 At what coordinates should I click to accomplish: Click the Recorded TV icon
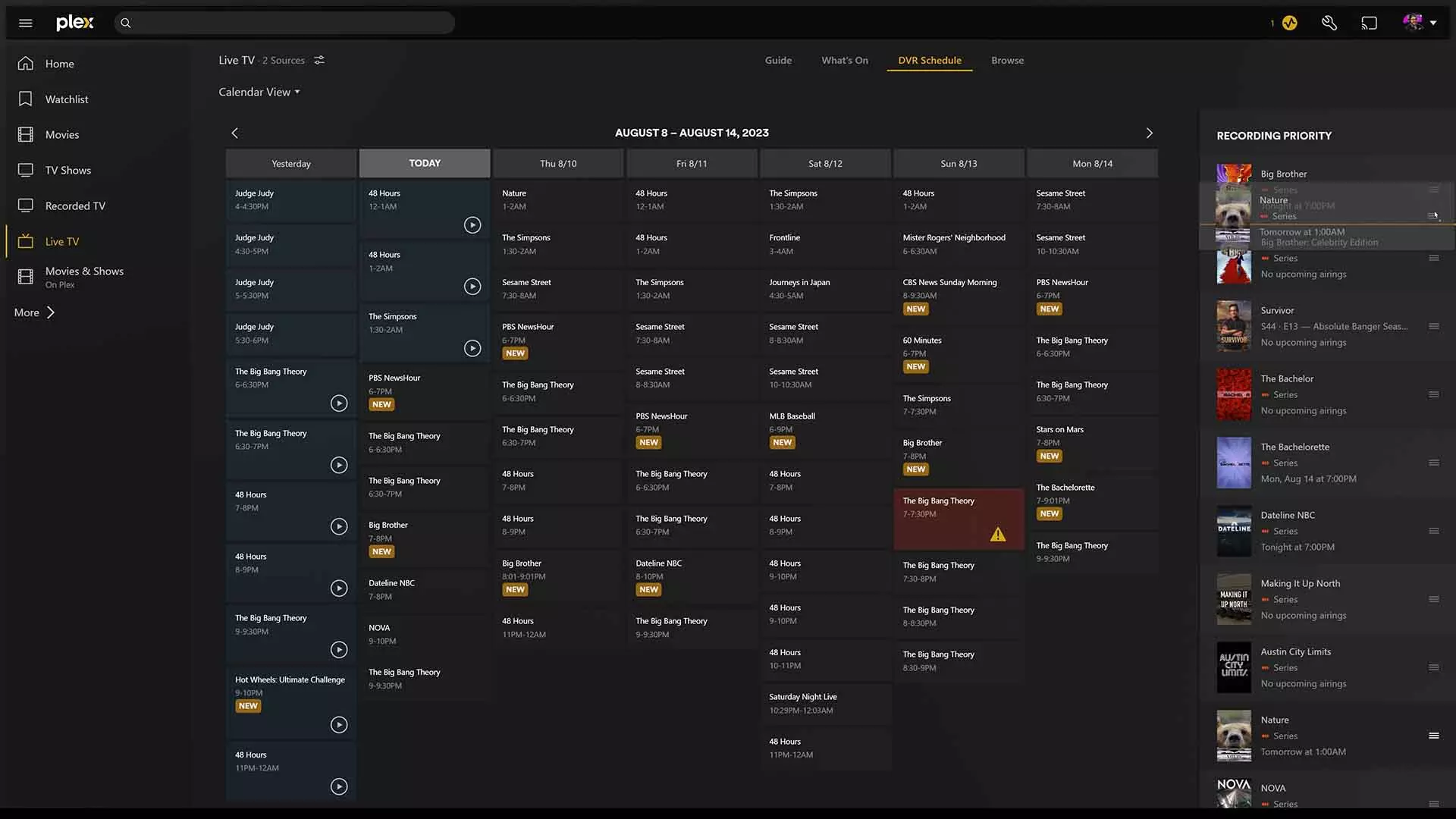[26, 206]
